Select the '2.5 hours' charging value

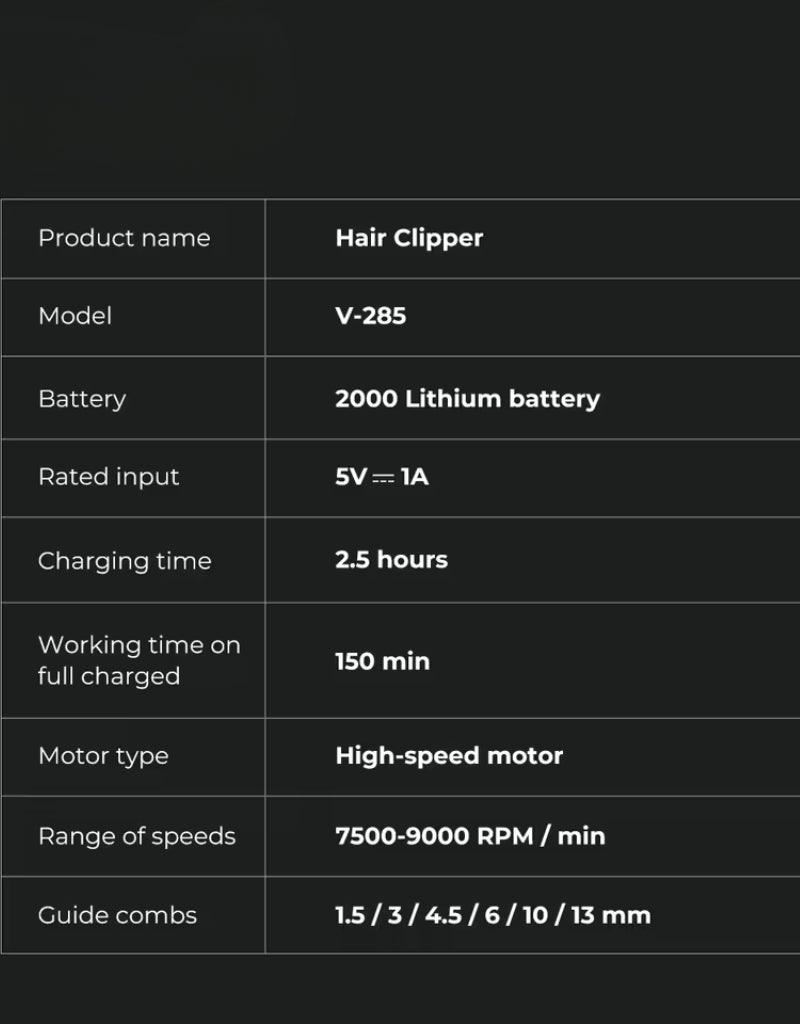tap(391, 559)
